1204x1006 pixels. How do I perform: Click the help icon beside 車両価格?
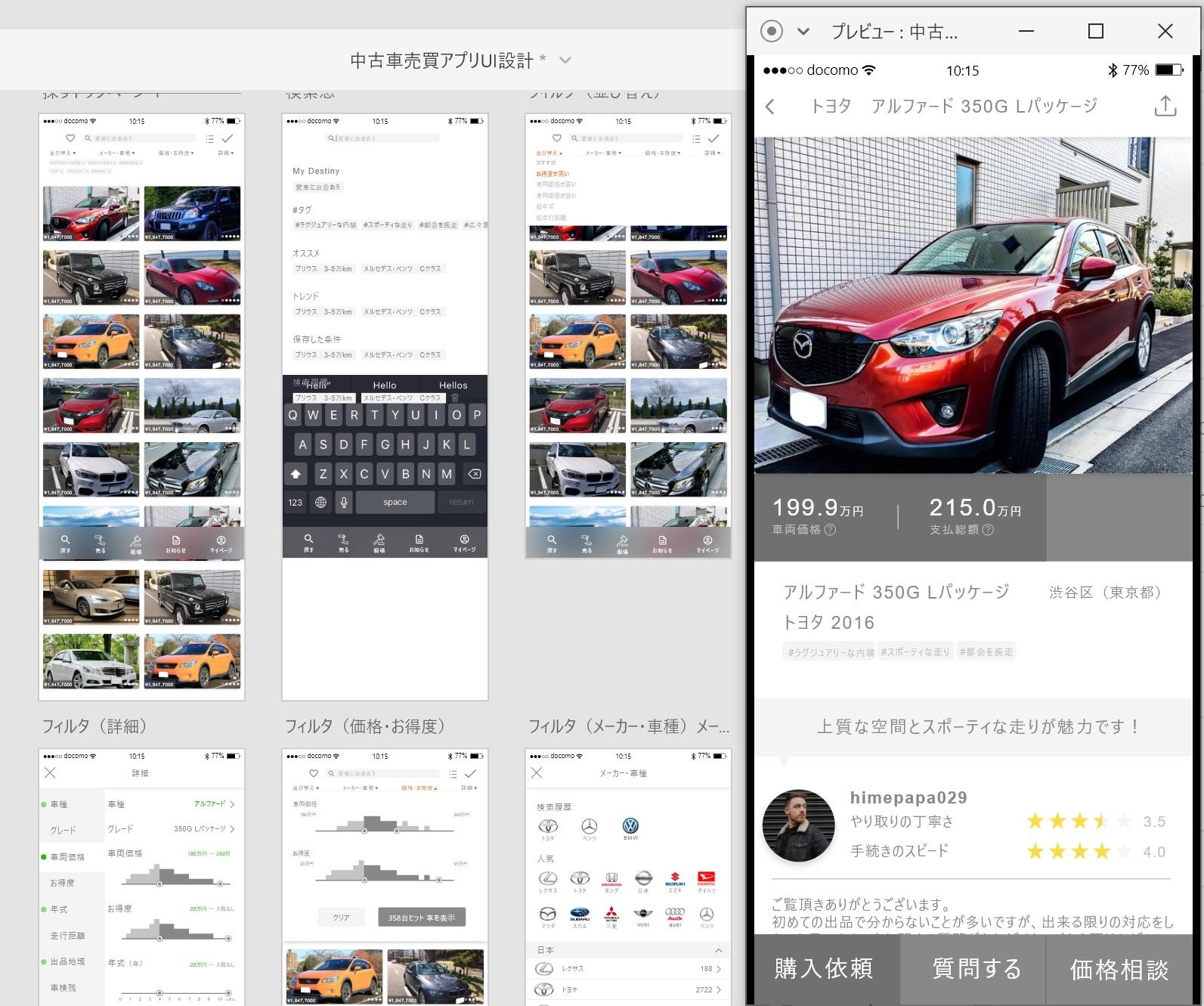(830, 530)
